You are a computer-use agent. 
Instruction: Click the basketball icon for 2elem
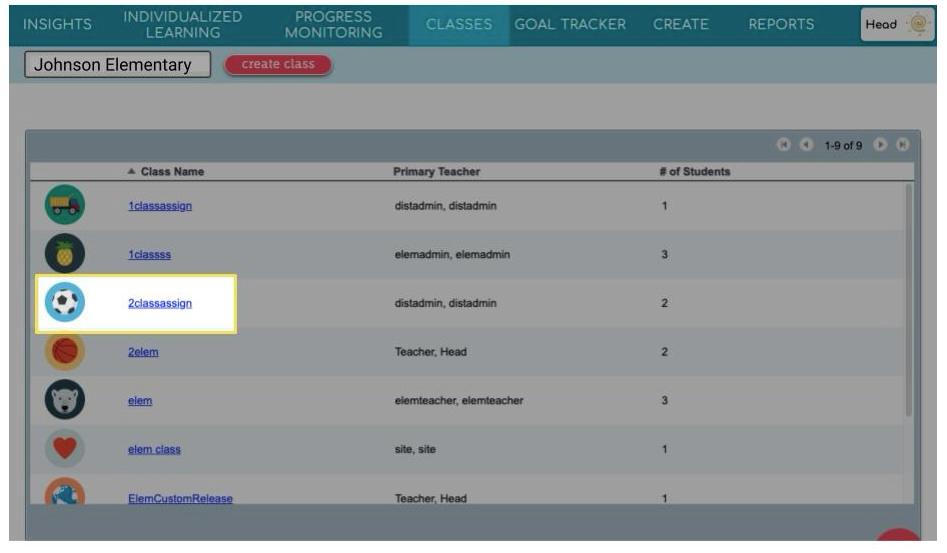(65, 351)
